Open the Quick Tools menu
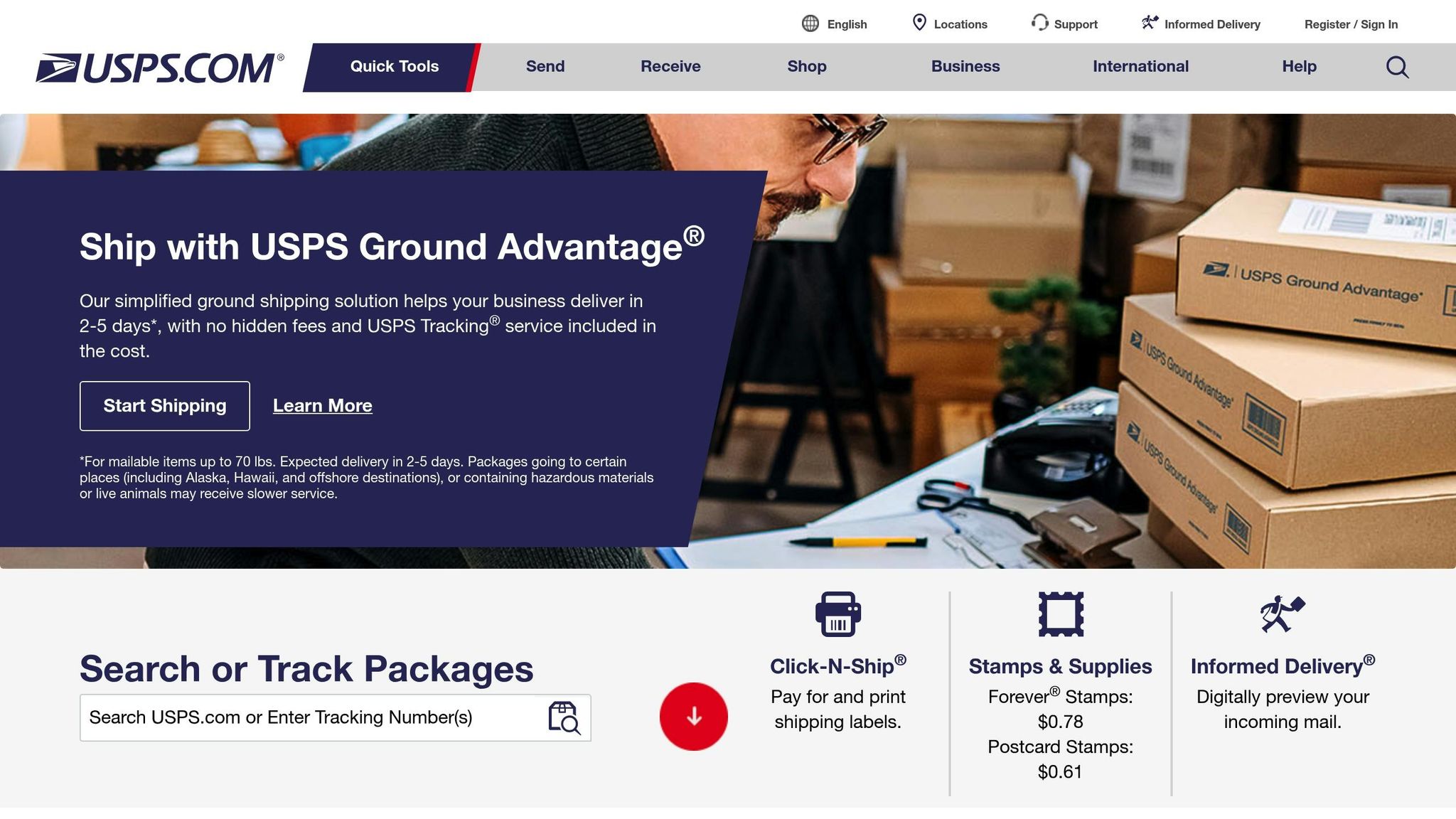The width and height of the screenshot is (1456, 819). [393, 66]
